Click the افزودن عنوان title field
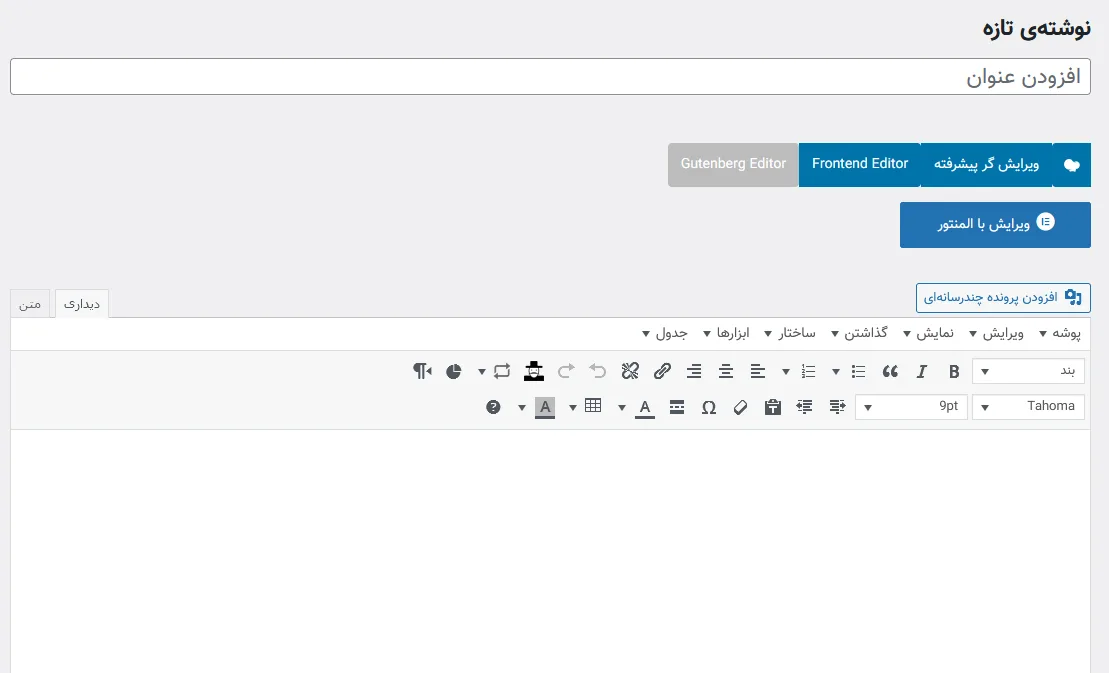The height and width of the screenshot is (673, 1109). coord(550,76)
